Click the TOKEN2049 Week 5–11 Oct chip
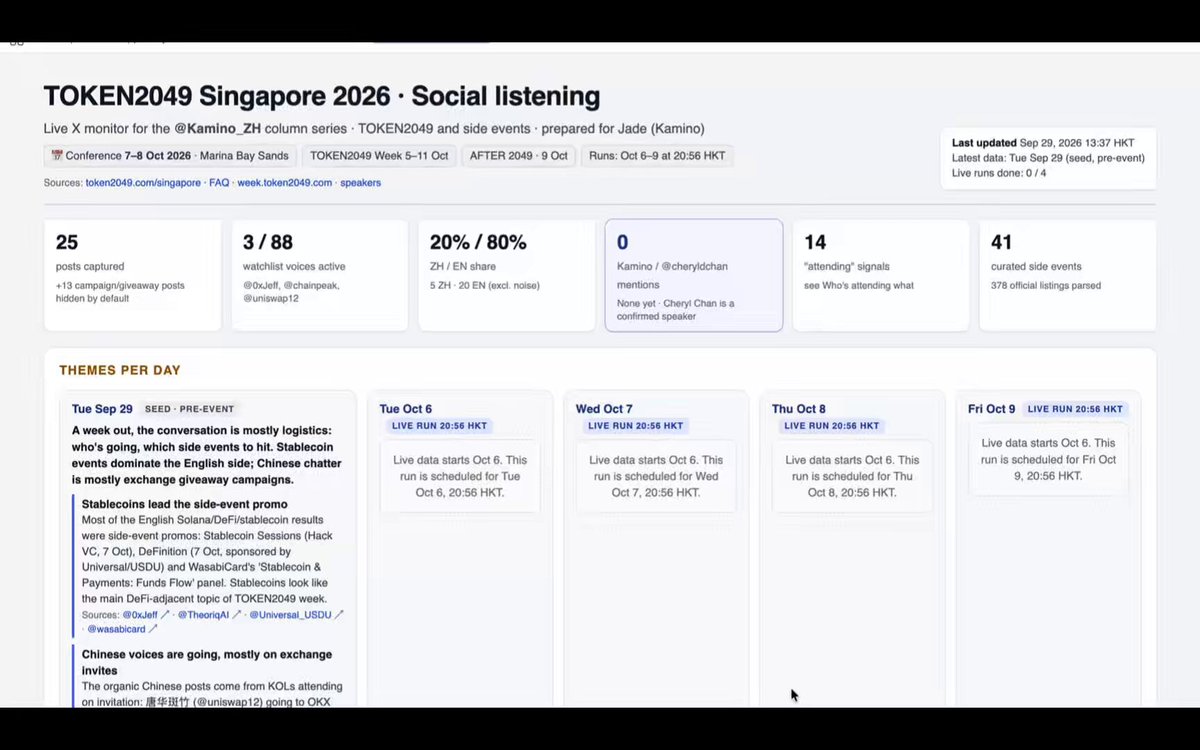The image size is (1200, 750). 379,156
